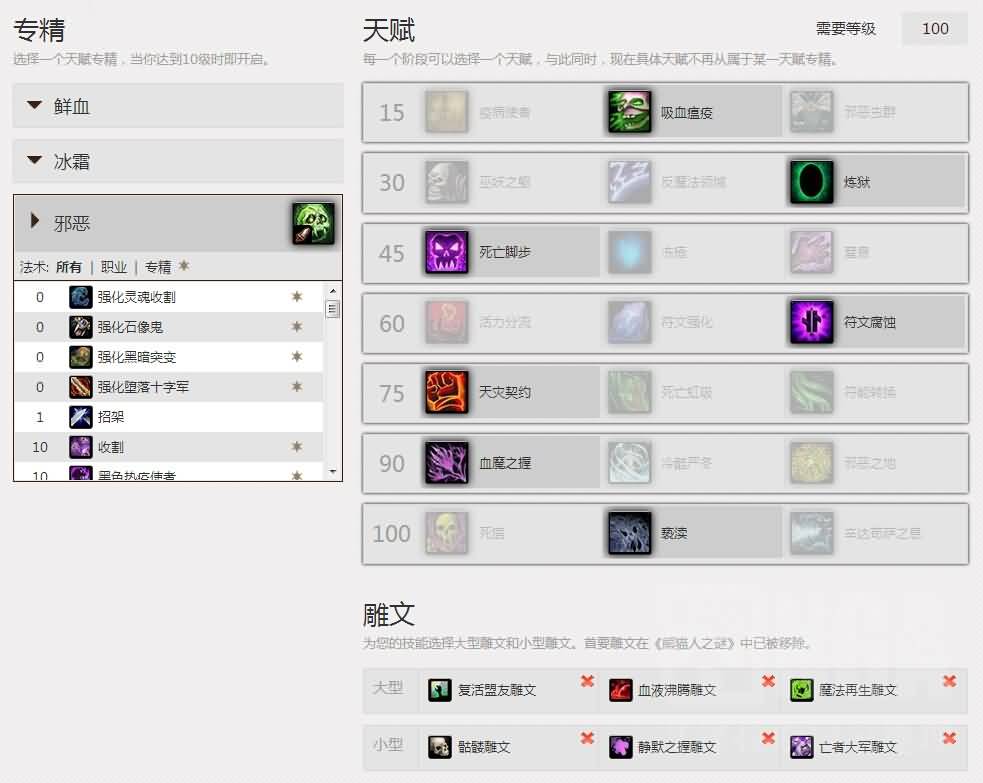Collapse the 邪恶 specialization section
This screenshot has width=983, height=783.
click(x=178, y=223)
